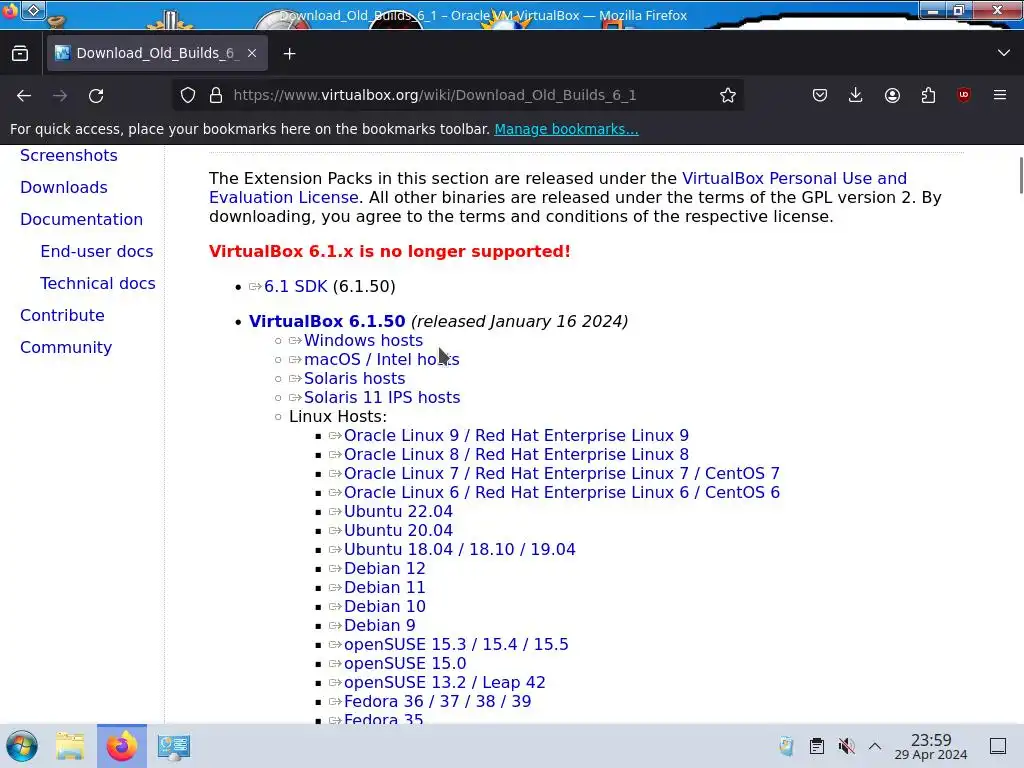Open the clipboard tray icon
This screenshot has width=1024, height=768.
[x=816, y=746]
